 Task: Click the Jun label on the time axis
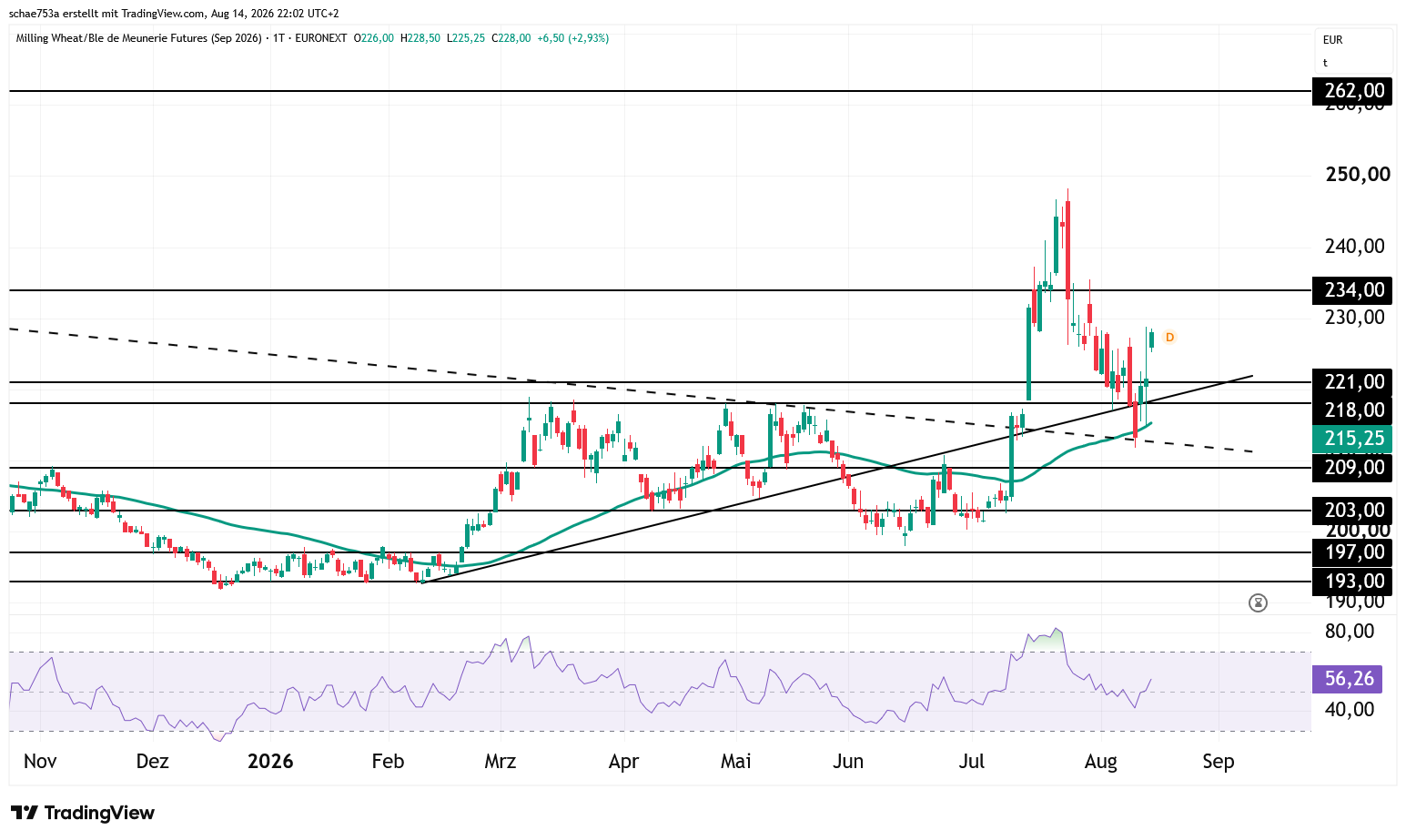click(x=848, y=762)
